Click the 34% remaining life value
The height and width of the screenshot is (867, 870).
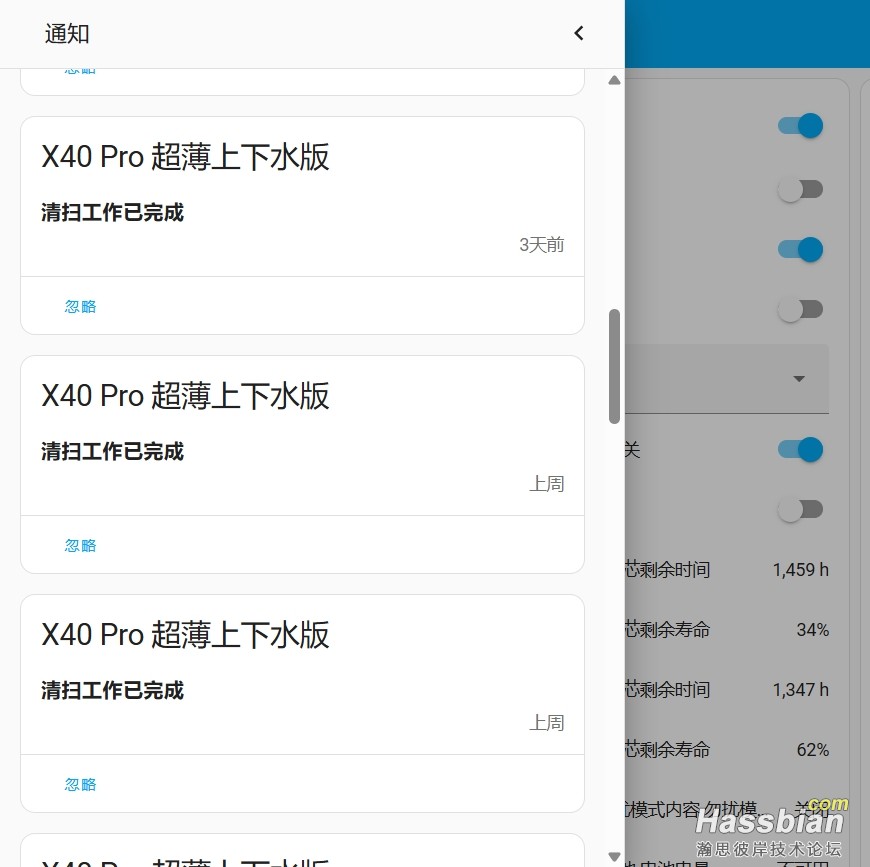tap(813, 630)
